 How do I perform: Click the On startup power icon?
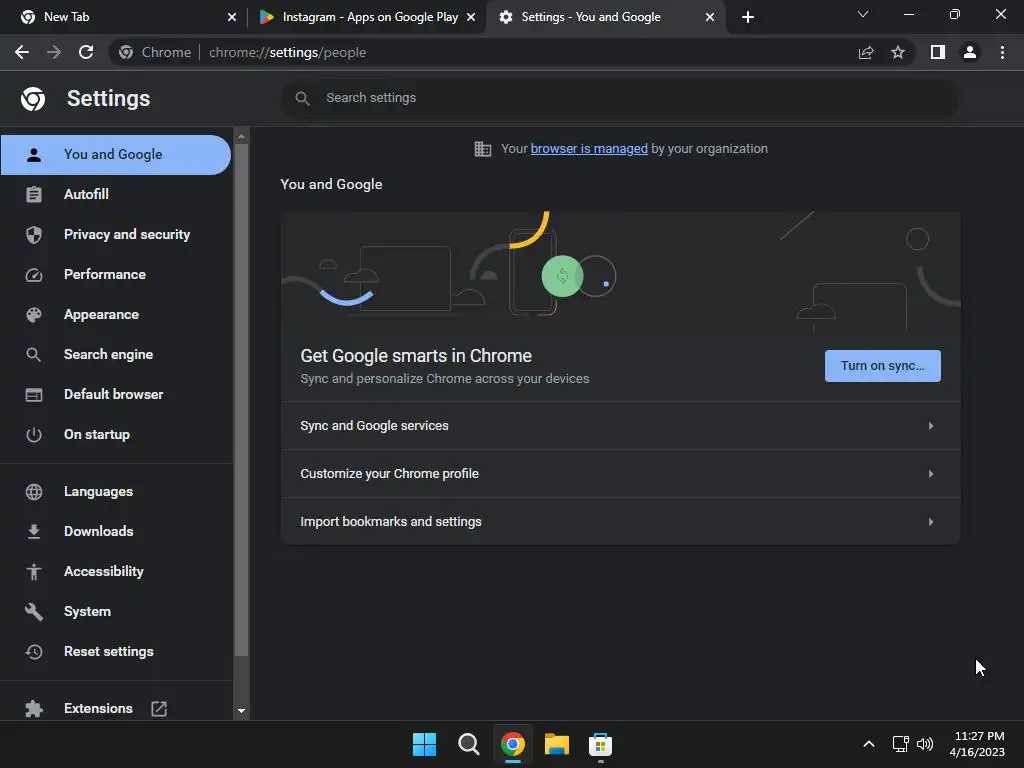click(33, 435)
